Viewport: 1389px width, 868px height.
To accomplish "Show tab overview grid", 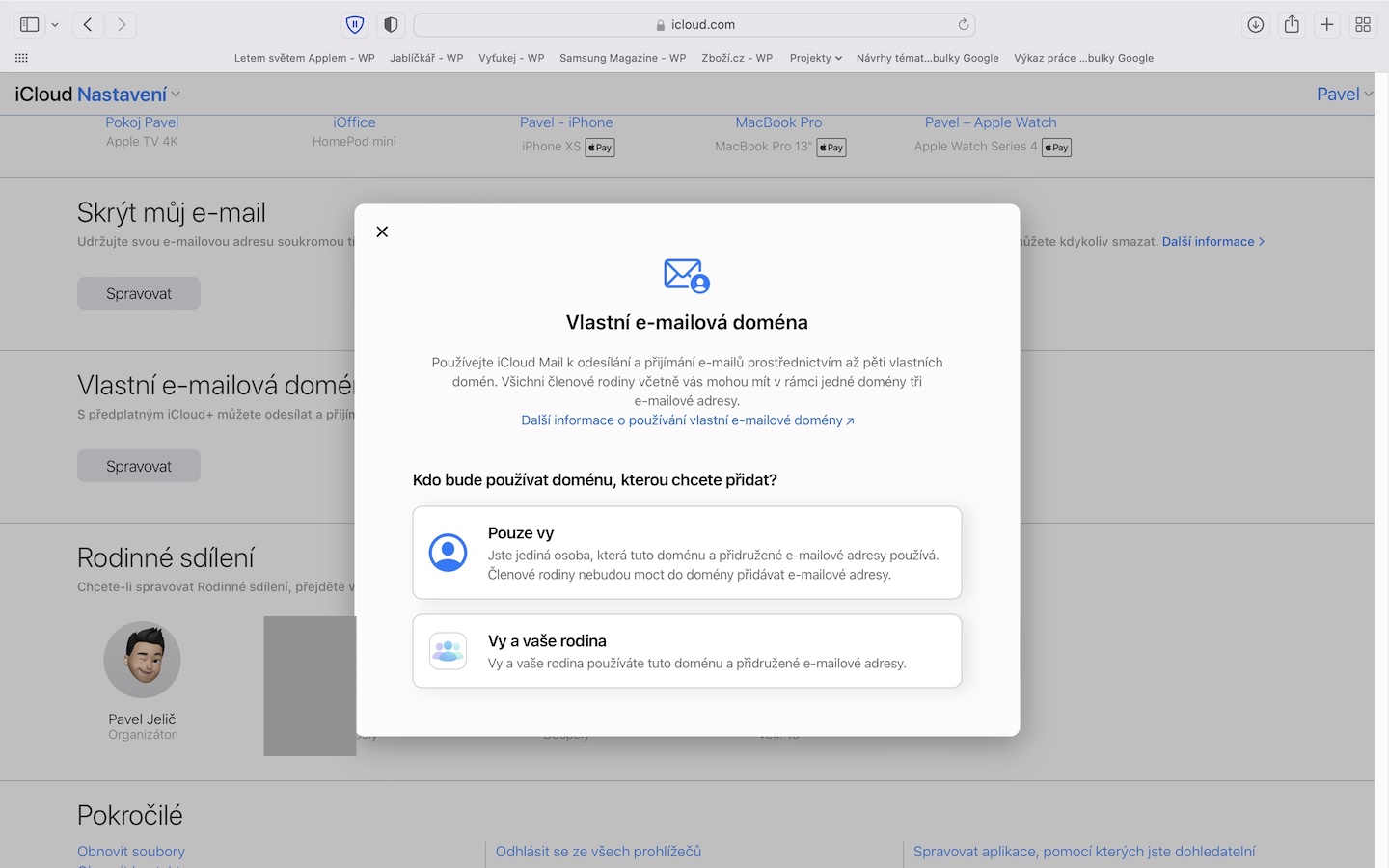I will 1363,25.
